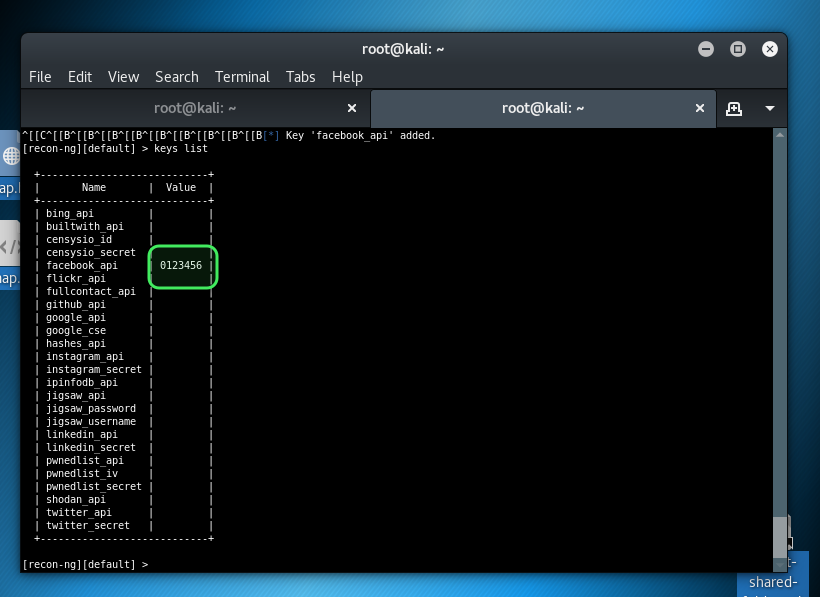Image resolution: width=820 pixels, height=597 pixels.
Task: Open the Search menu
Action: coord(176,77)
